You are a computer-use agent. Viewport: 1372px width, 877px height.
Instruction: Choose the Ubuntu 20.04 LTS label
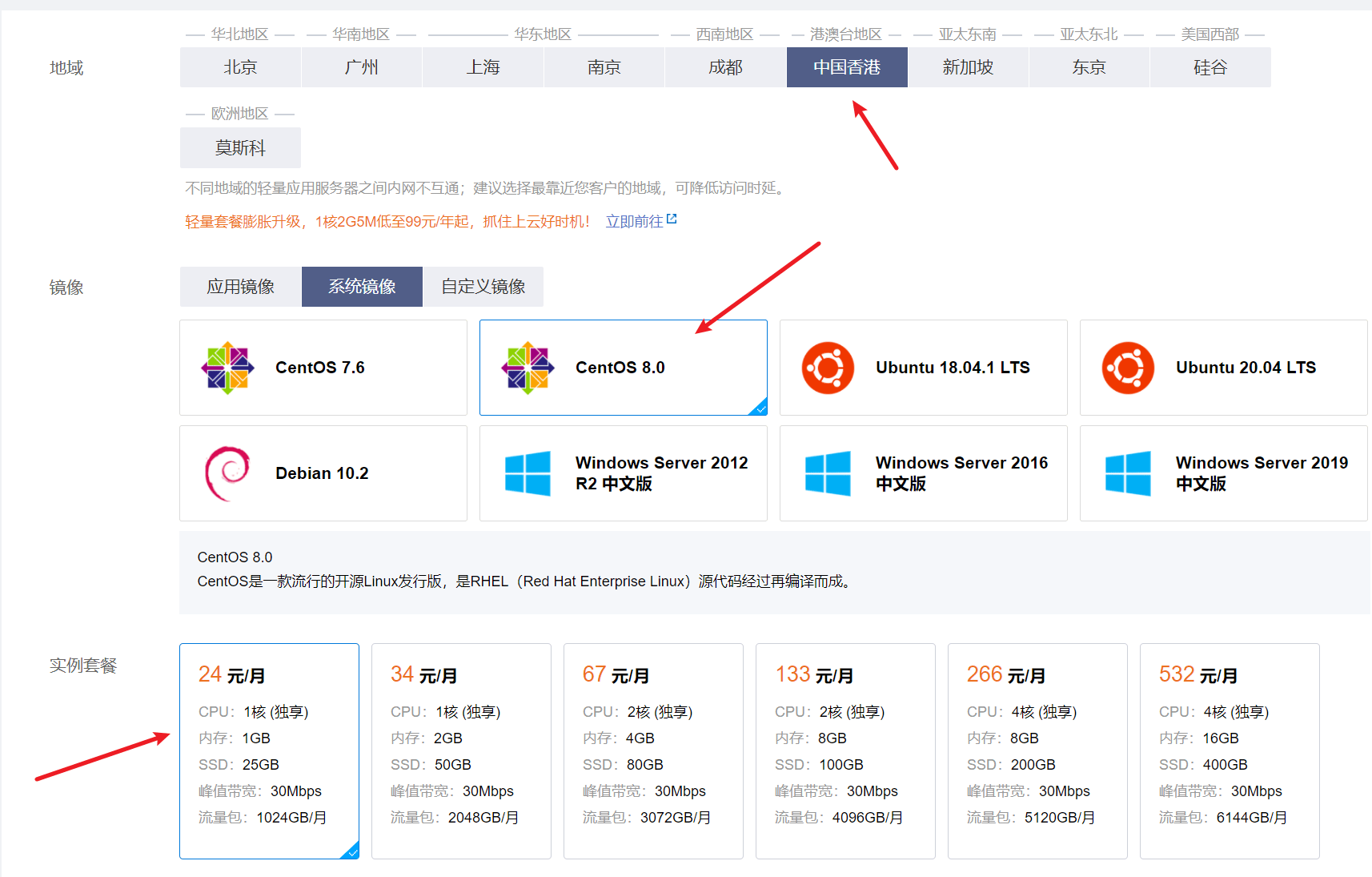[1246, 368]
